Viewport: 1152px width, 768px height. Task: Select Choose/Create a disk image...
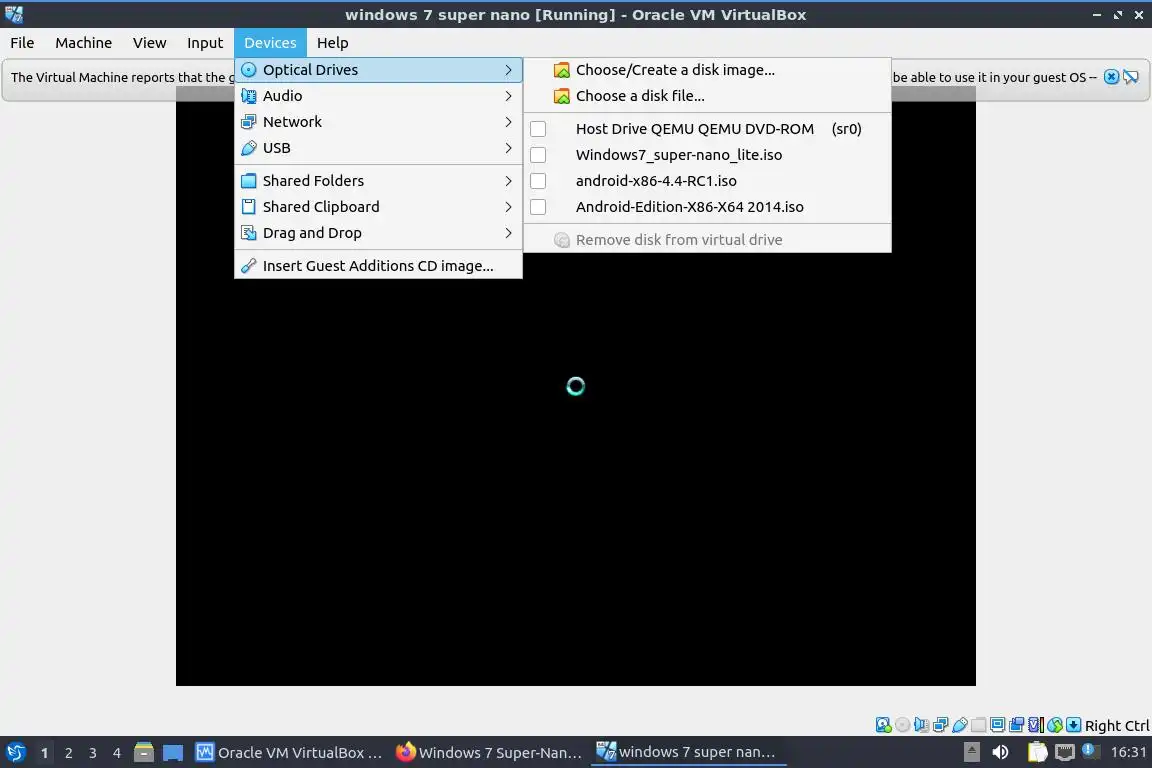pyautogui.click(x=708, y=70)
